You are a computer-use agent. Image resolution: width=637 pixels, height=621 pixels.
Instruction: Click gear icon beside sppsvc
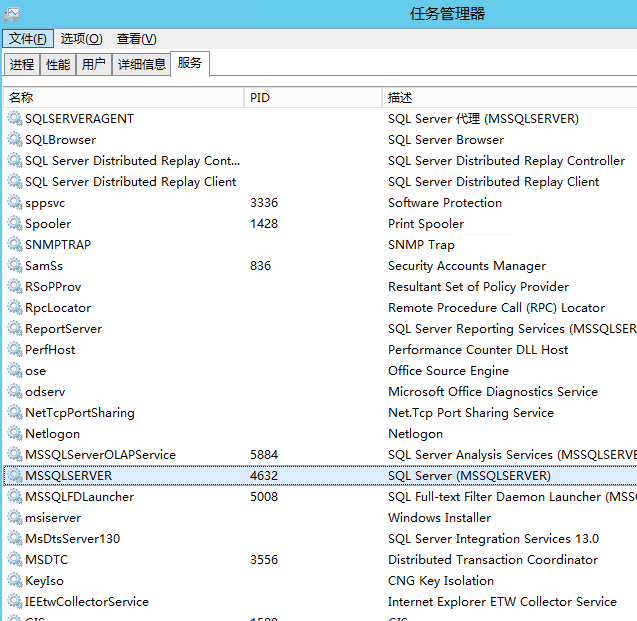tap(15, 202)
